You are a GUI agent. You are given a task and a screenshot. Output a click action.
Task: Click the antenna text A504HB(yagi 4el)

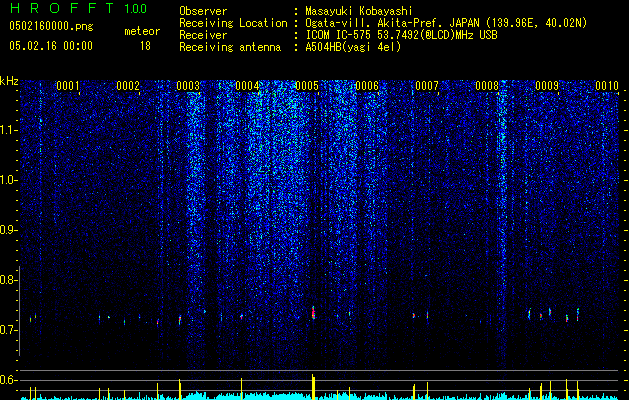(353, 47)
